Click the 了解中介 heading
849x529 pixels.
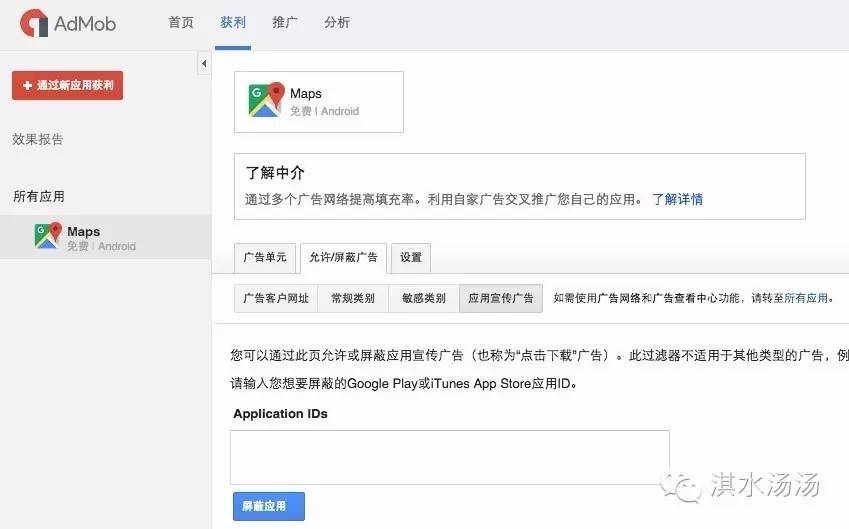[x=275, y=173]
